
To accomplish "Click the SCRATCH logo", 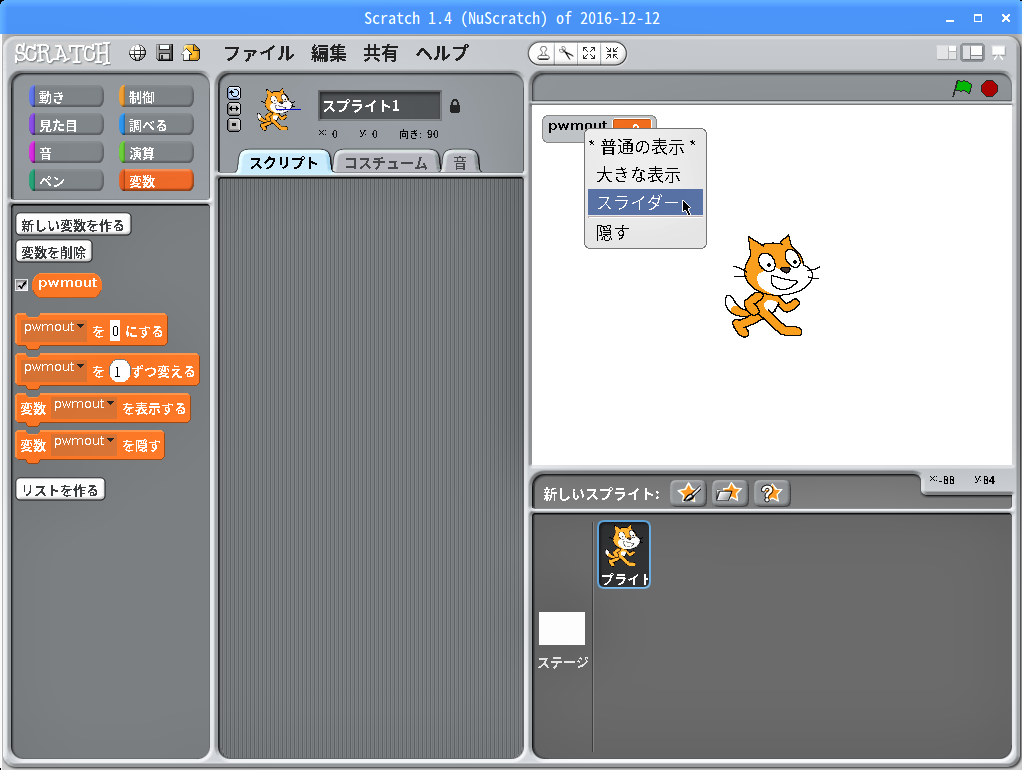I will coord(63,53).
